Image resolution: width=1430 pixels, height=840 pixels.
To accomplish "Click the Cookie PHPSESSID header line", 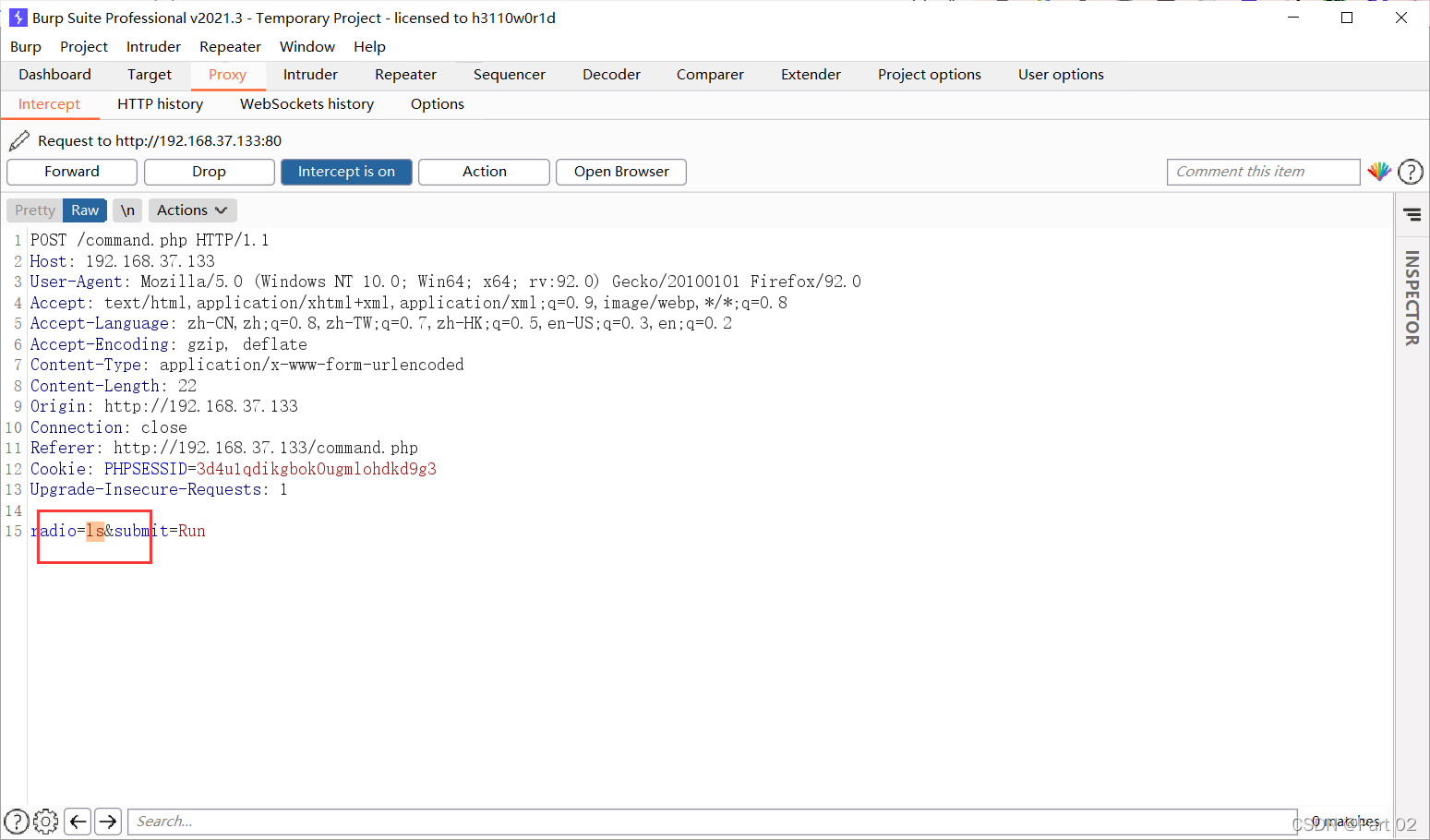I will click(x=233, y=469).
